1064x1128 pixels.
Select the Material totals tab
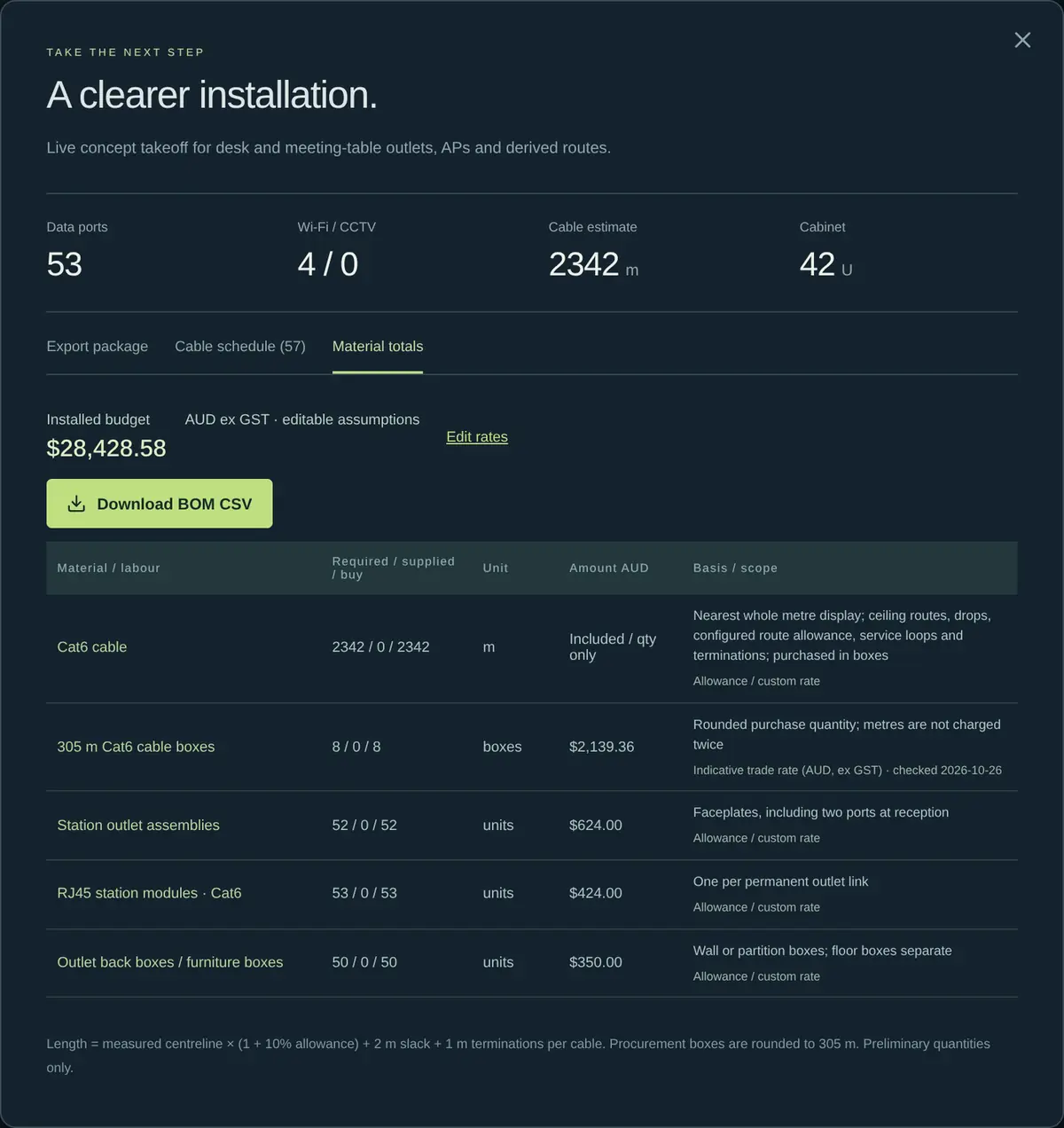378,346
